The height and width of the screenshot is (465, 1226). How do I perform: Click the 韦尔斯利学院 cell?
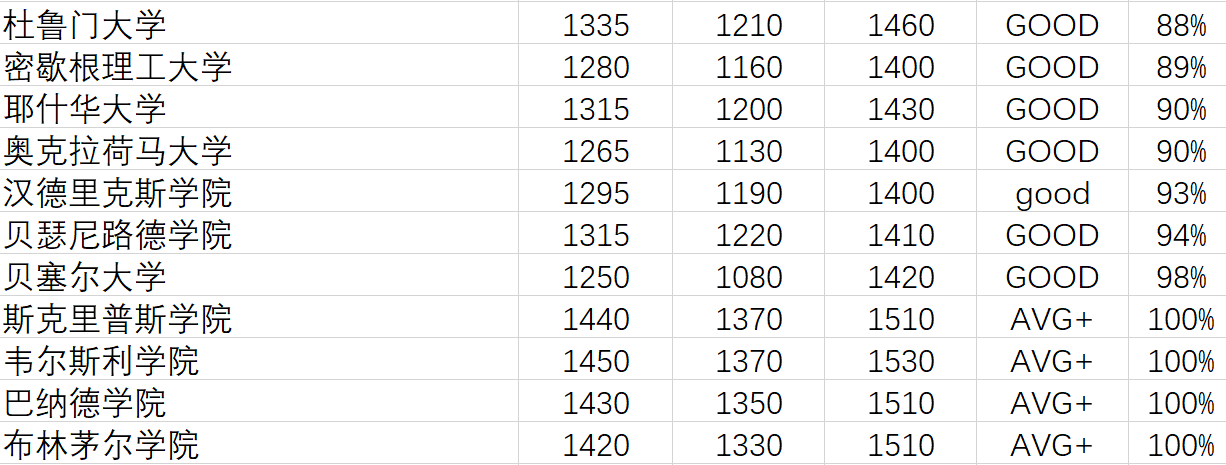coord(101,361)
